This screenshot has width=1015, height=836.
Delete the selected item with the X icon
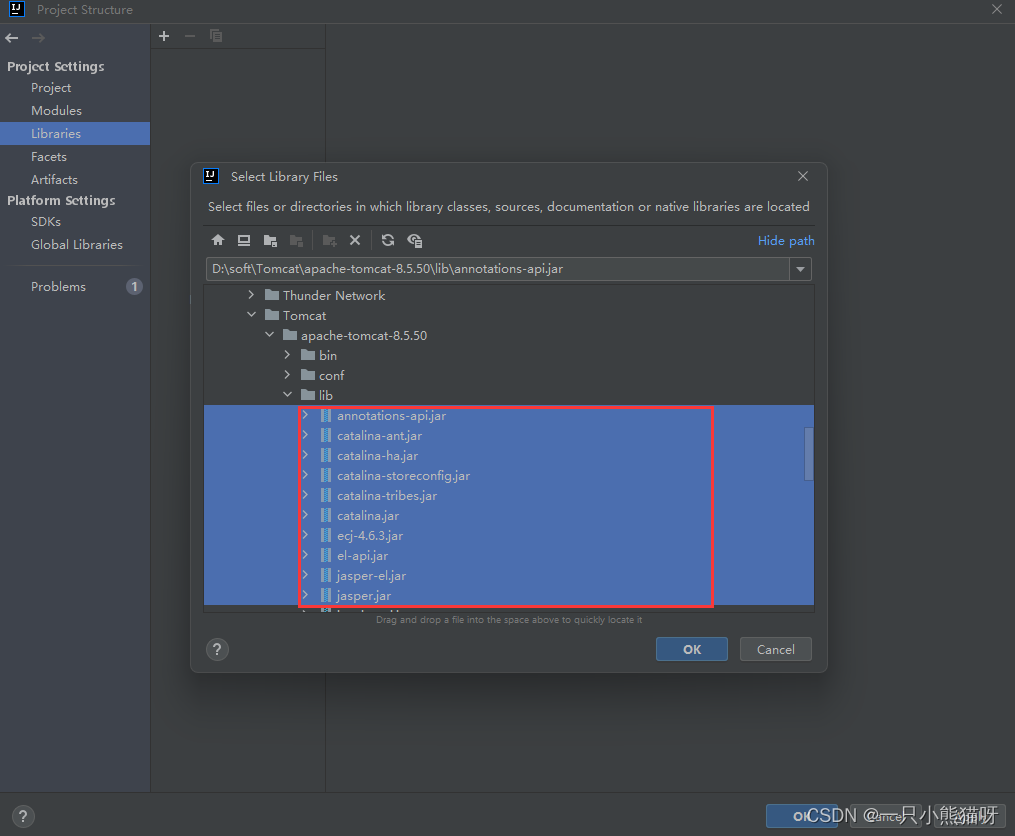tap(355, 240)
